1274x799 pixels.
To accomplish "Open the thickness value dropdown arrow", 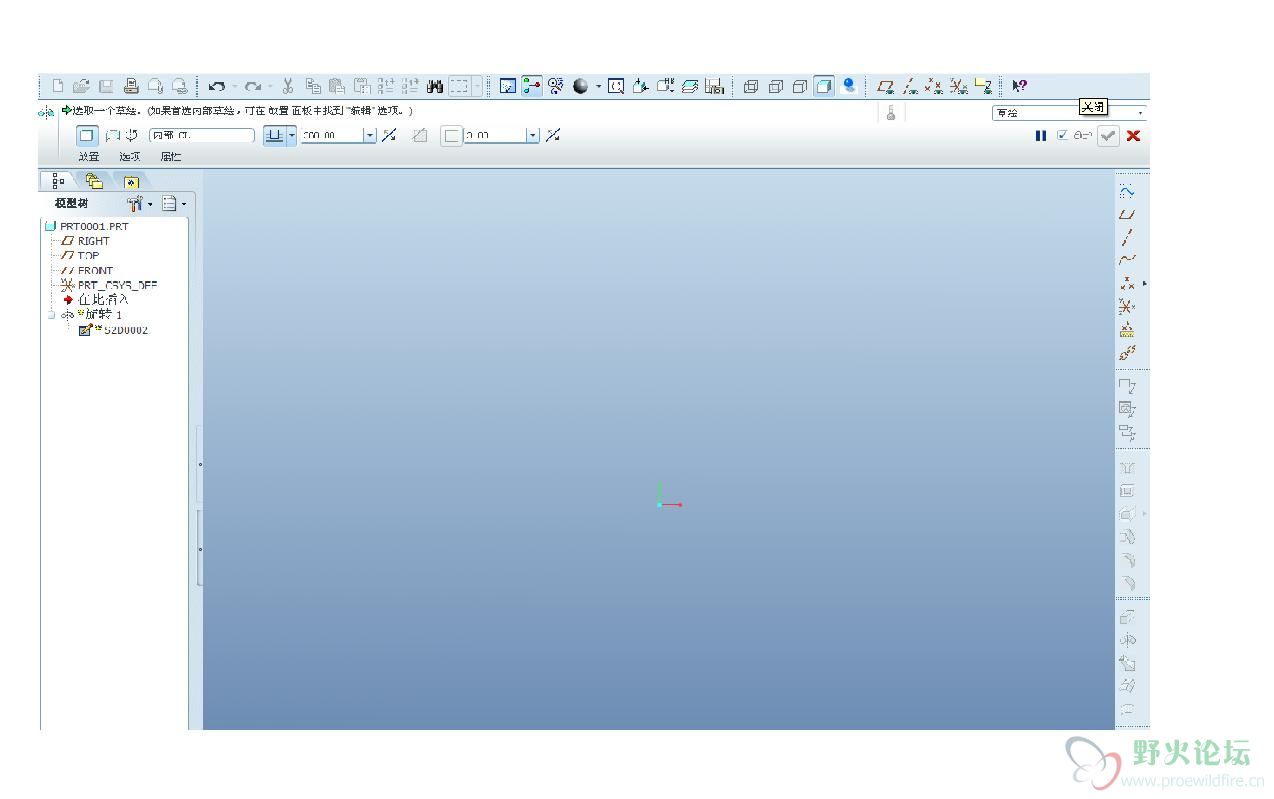I will (533, 135).
